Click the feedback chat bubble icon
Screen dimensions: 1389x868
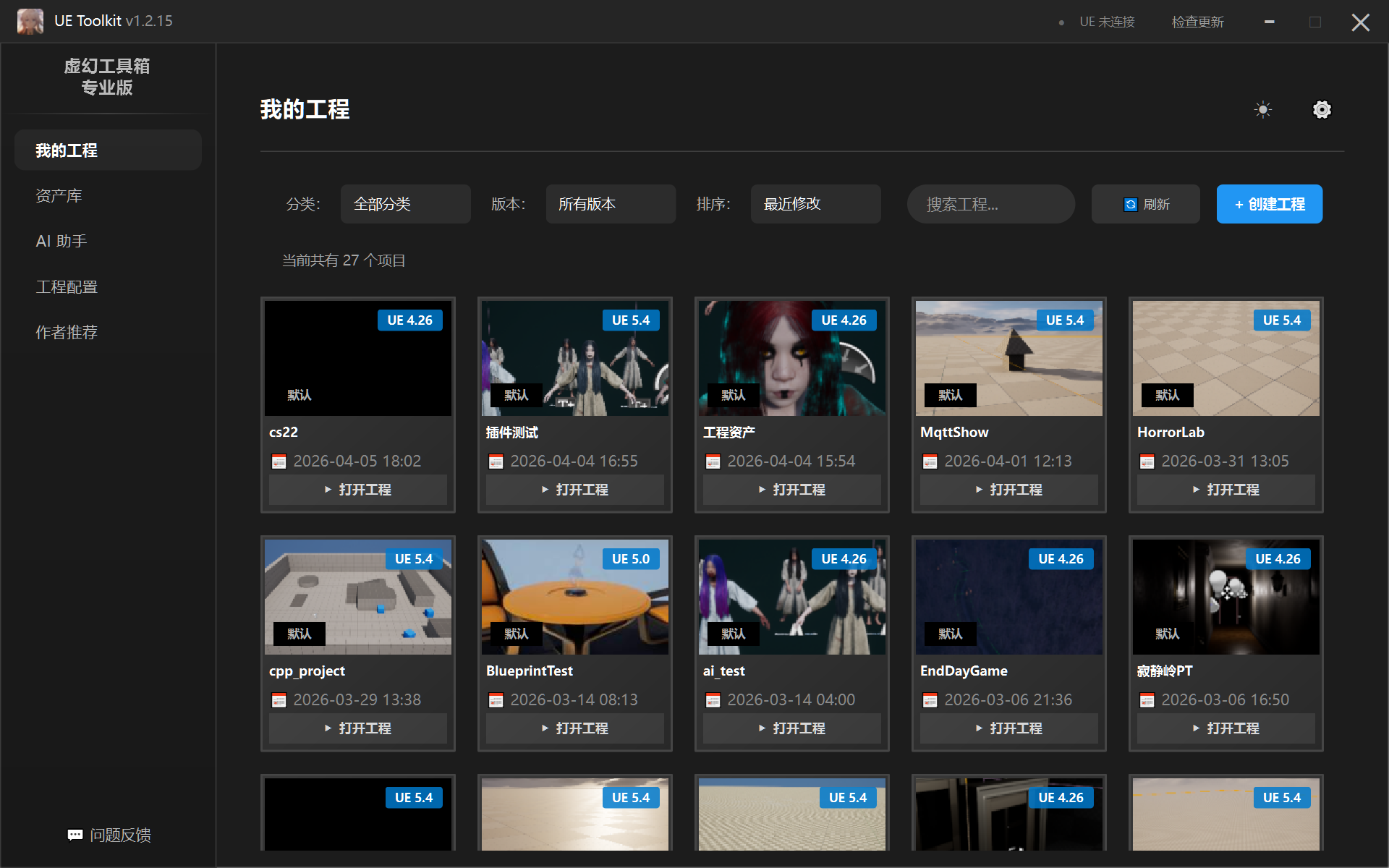pyautogui.click(x=75, y=835)
